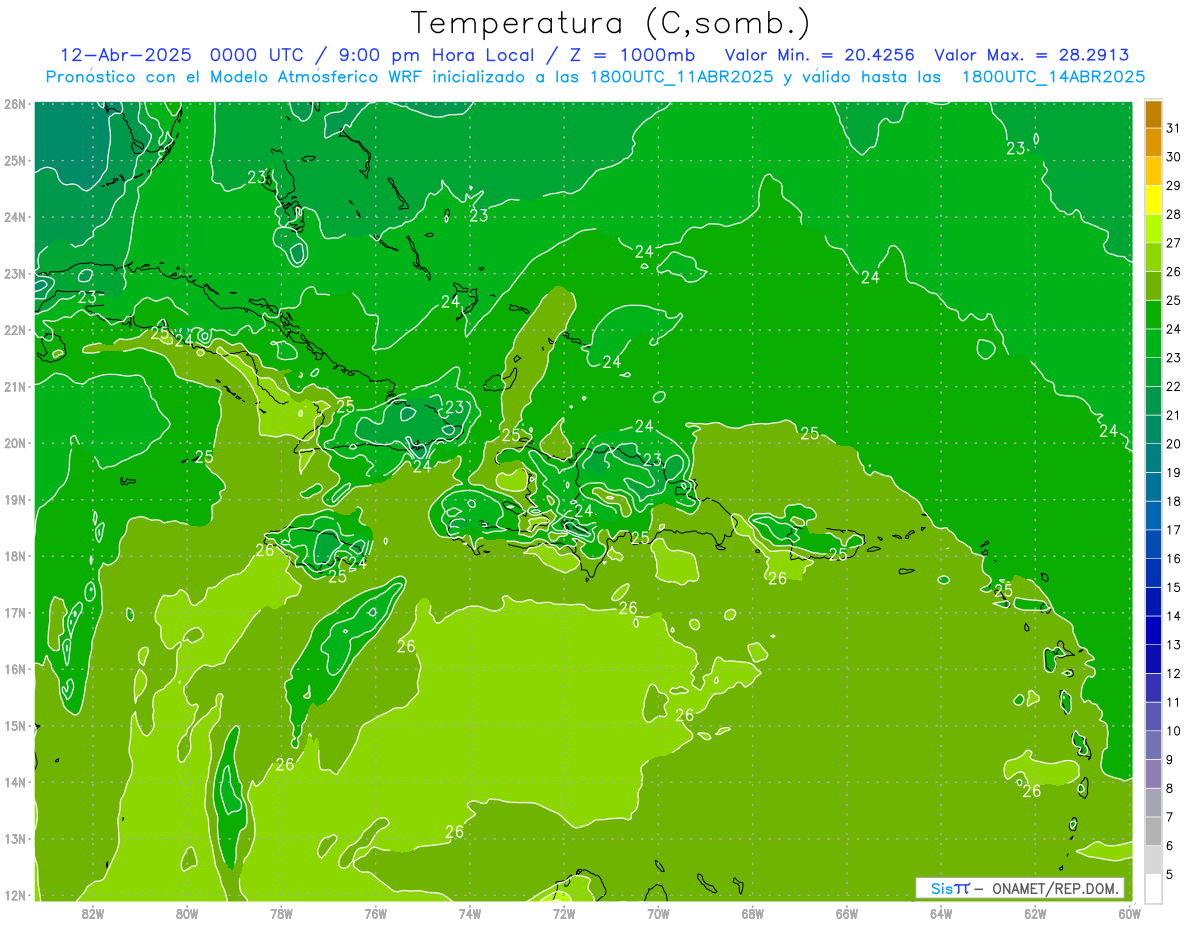Screen dimensions: 1200x927
Task: Click the '60W' longitude axis label
Action: [x=1129, y=913]
